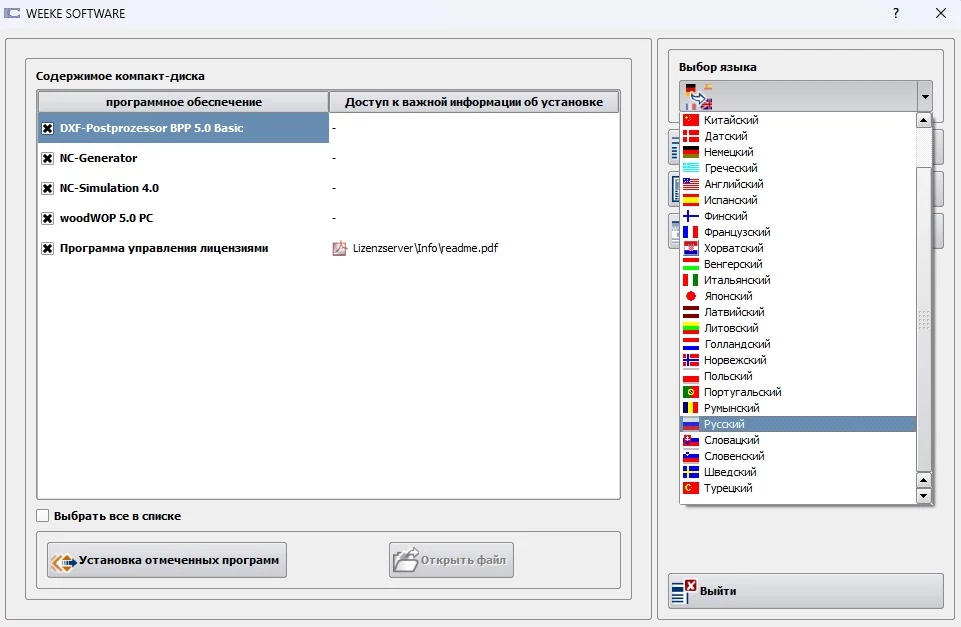The width and height of the screenshot is (961, 627).
Task: Uncheck Программа управления лицензиями checkbox
Action: click(x=47, y=248)
